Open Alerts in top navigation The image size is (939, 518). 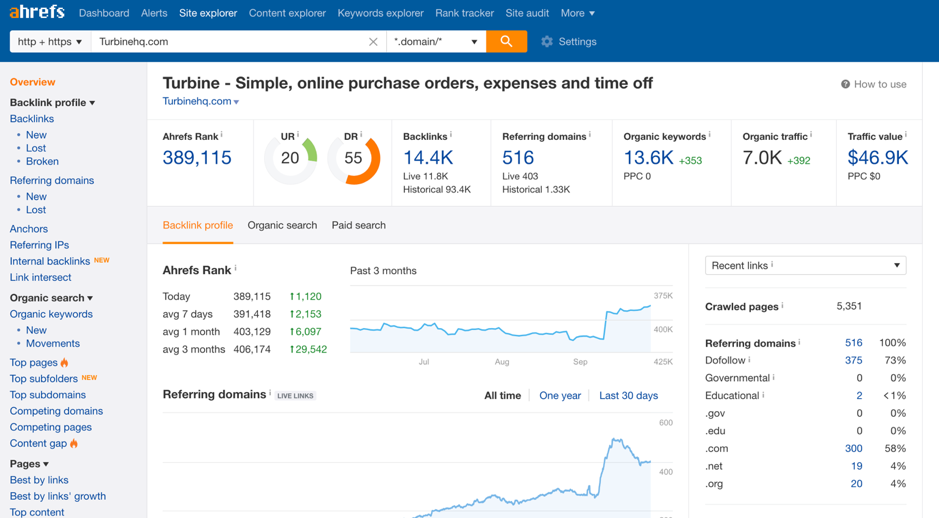click(x=154, y=13)
